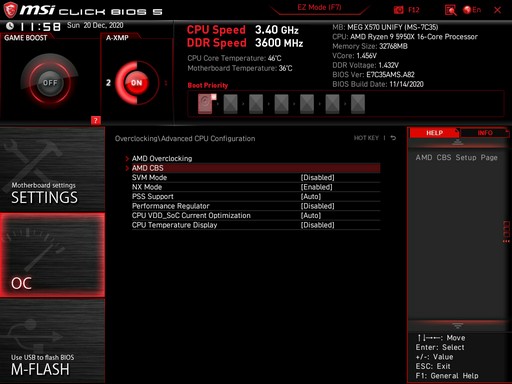
Task: Change NX Mode Enabled value
Action: click(316, 187)
